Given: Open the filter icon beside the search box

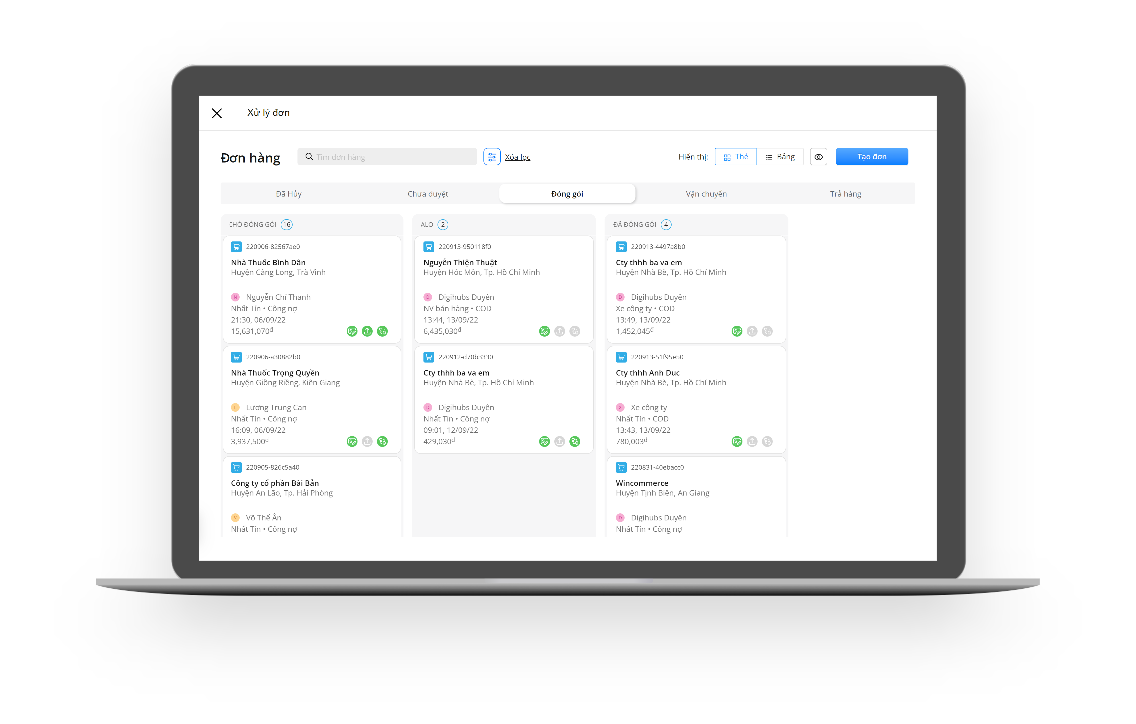Looking at the screenshot, I should pos(492,157).
